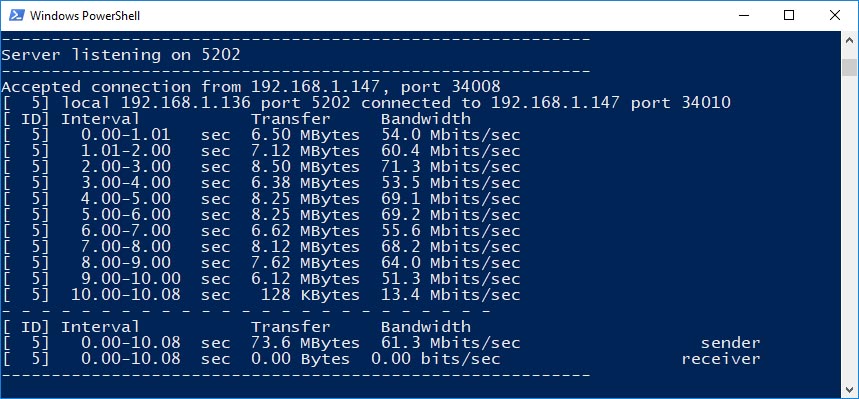Click the first 'Transfer' column header
The width and height of the screenshot is (859, 399).
(291, 118)
